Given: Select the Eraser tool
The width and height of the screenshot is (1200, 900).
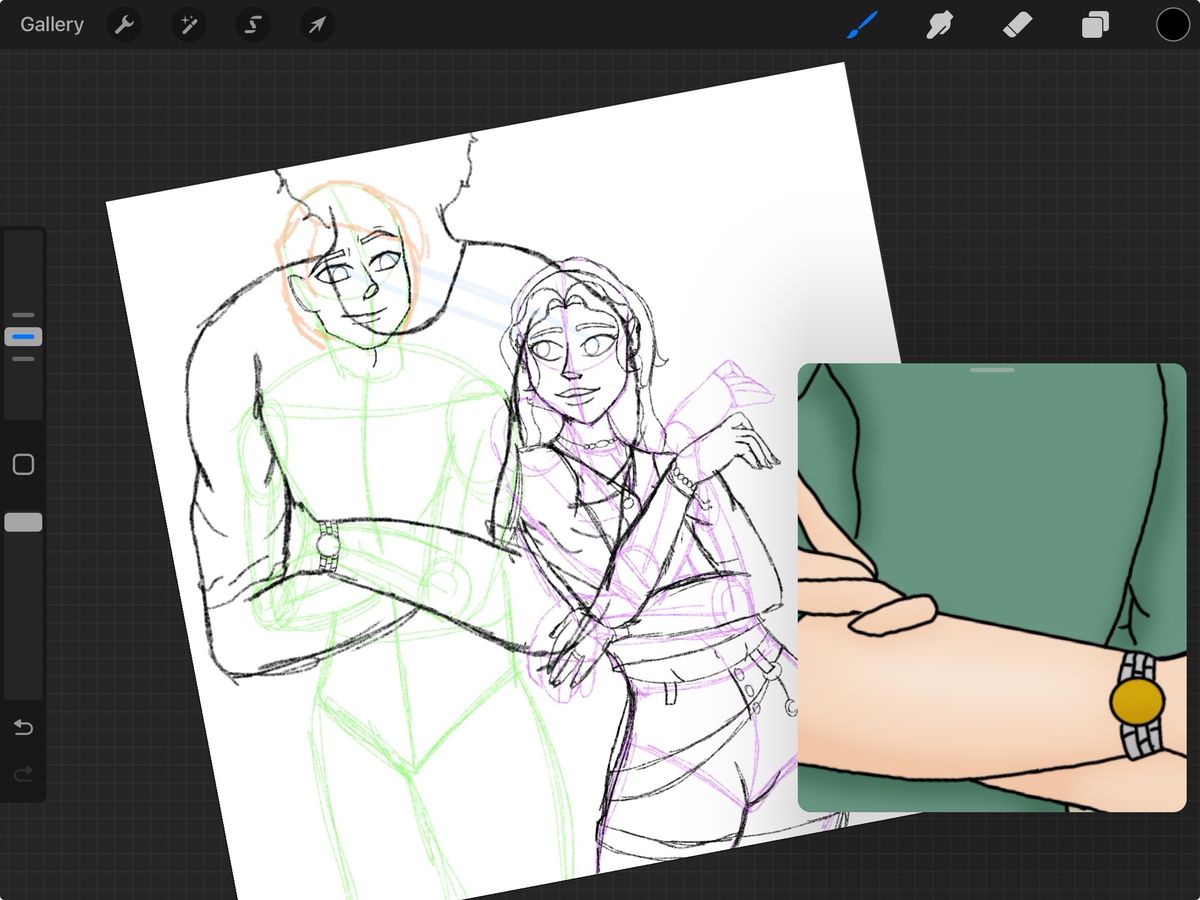Looking at the screenshot, I should click(x=1017, y=24).
